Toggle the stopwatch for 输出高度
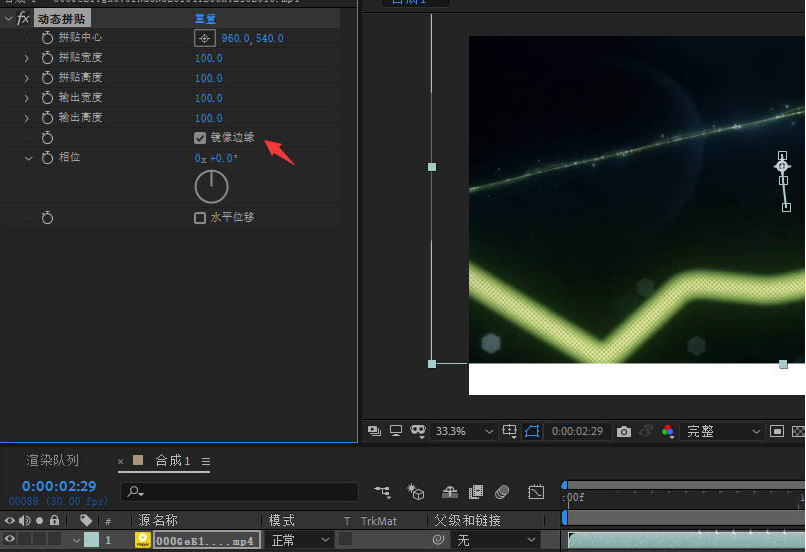 coord(47,118)
